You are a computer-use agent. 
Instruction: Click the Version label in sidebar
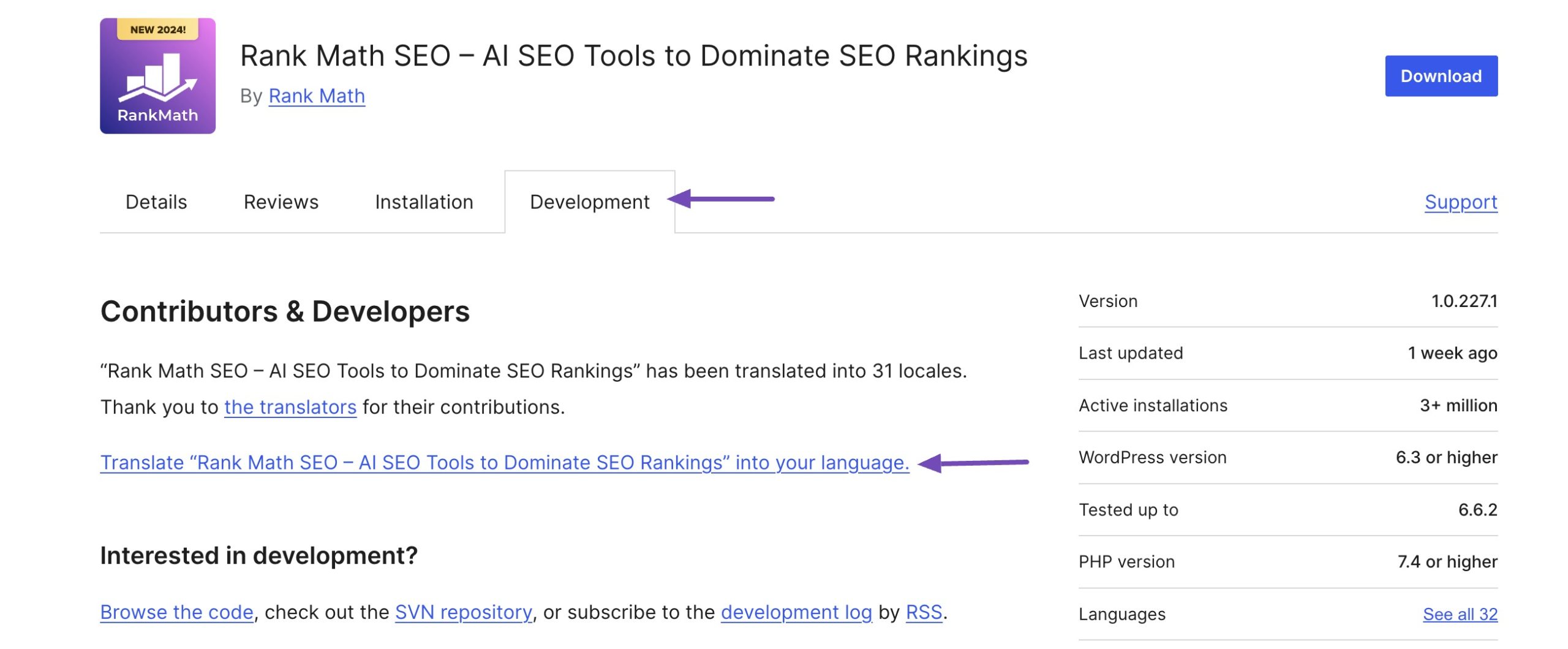1108,301
